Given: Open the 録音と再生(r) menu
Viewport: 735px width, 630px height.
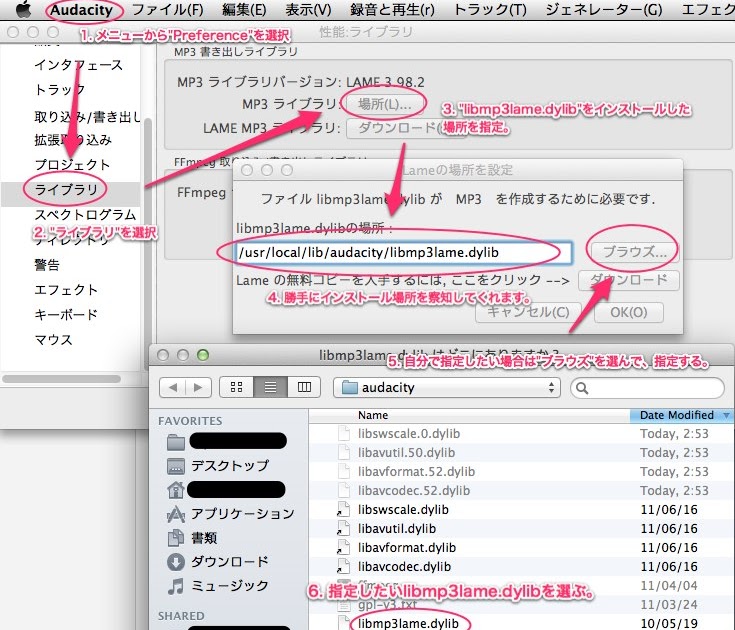Looking at the screenshot, I should click(x=392, y=10).
